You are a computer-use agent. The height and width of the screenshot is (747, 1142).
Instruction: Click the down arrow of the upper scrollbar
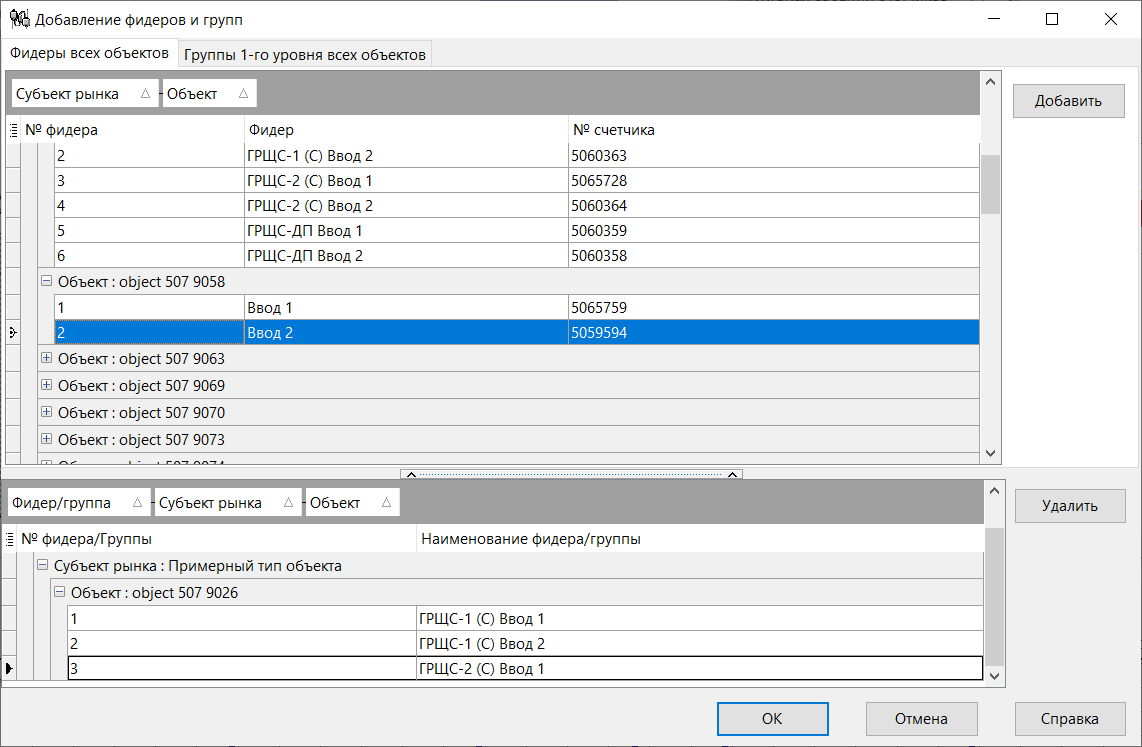tap(991, 453)
